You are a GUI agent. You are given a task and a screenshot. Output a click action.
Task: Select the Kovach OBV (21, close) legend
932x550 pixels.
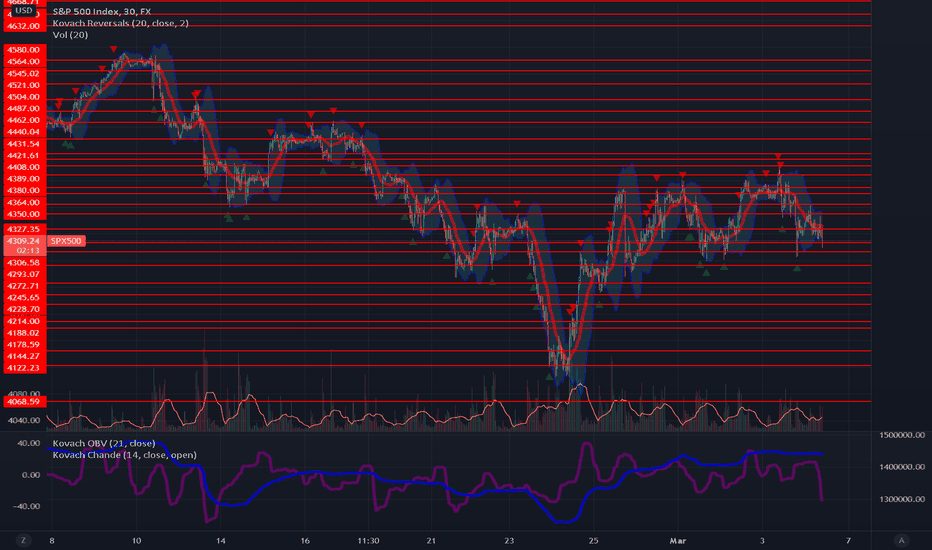pyautogui.click(x=104, y=444)
